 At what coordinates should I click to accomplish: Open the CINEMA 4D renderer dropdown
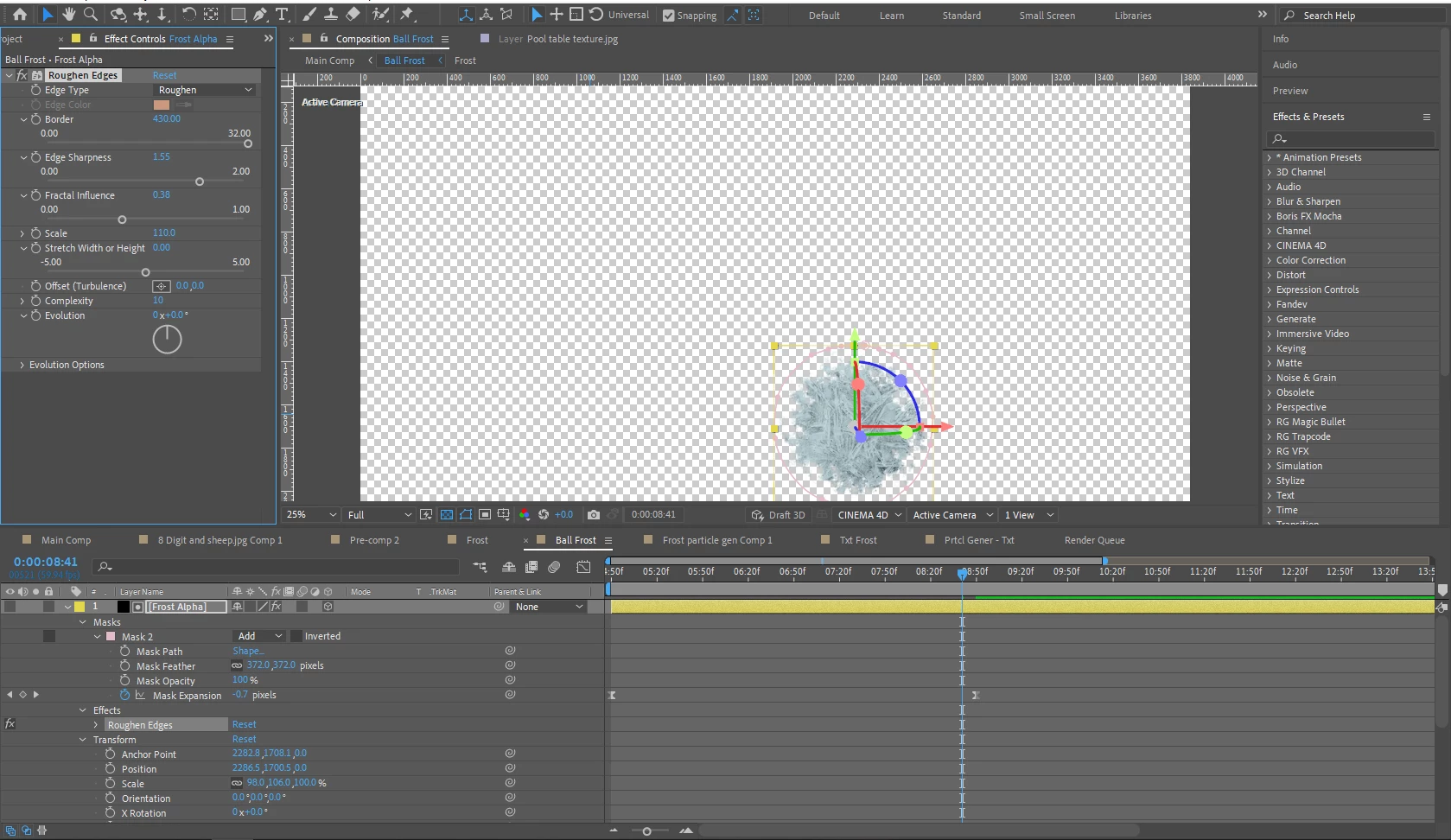(x=869, y=515)
